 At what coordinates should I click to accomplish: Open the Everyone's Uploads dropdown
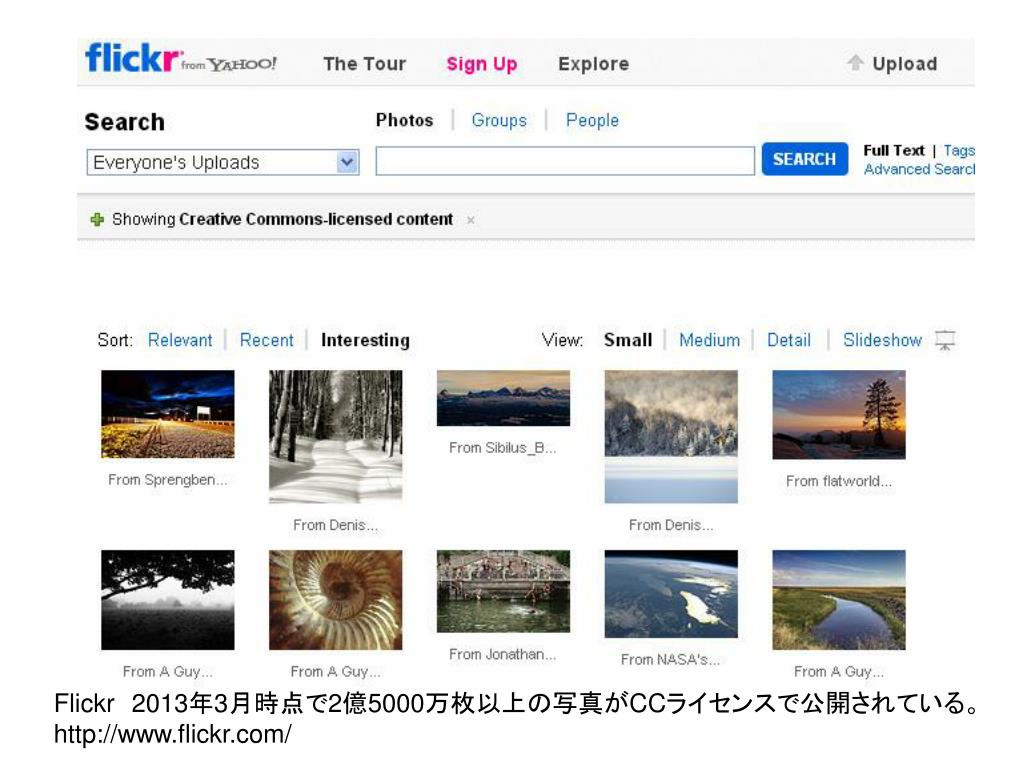(223, 163)
